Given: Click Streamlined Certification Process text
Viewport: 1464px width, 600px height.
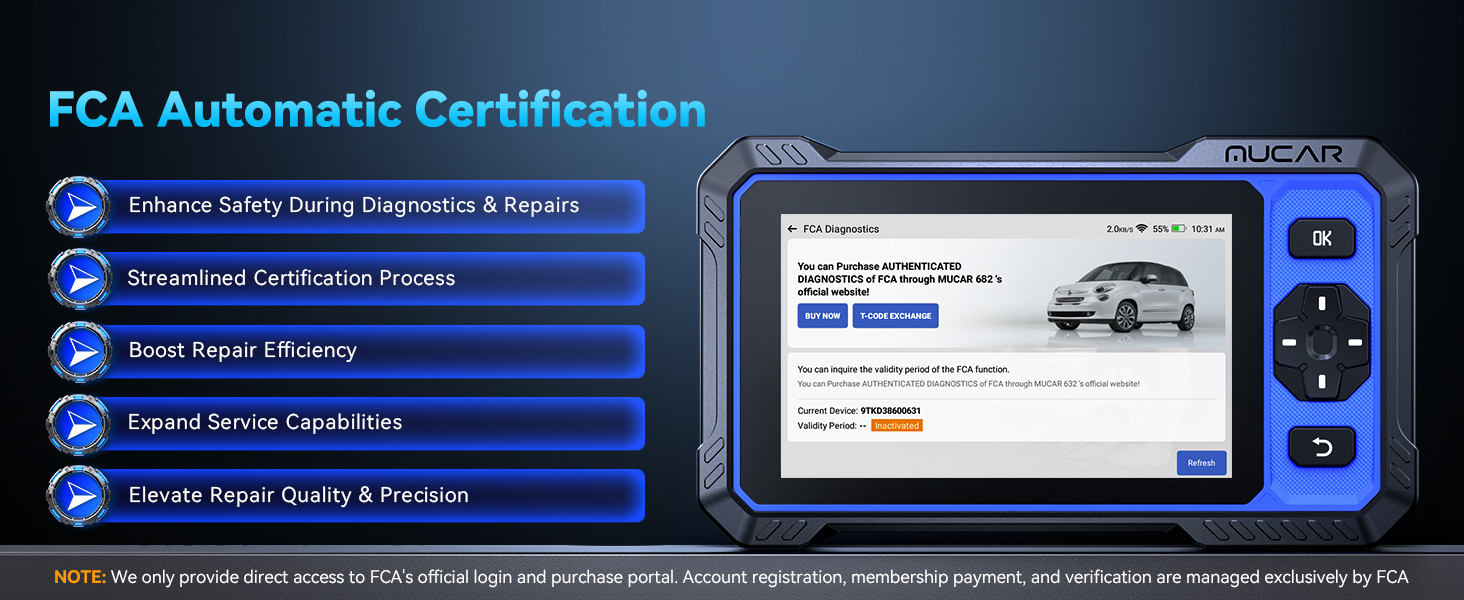Looking at the screenshot, I should [291, 278].
